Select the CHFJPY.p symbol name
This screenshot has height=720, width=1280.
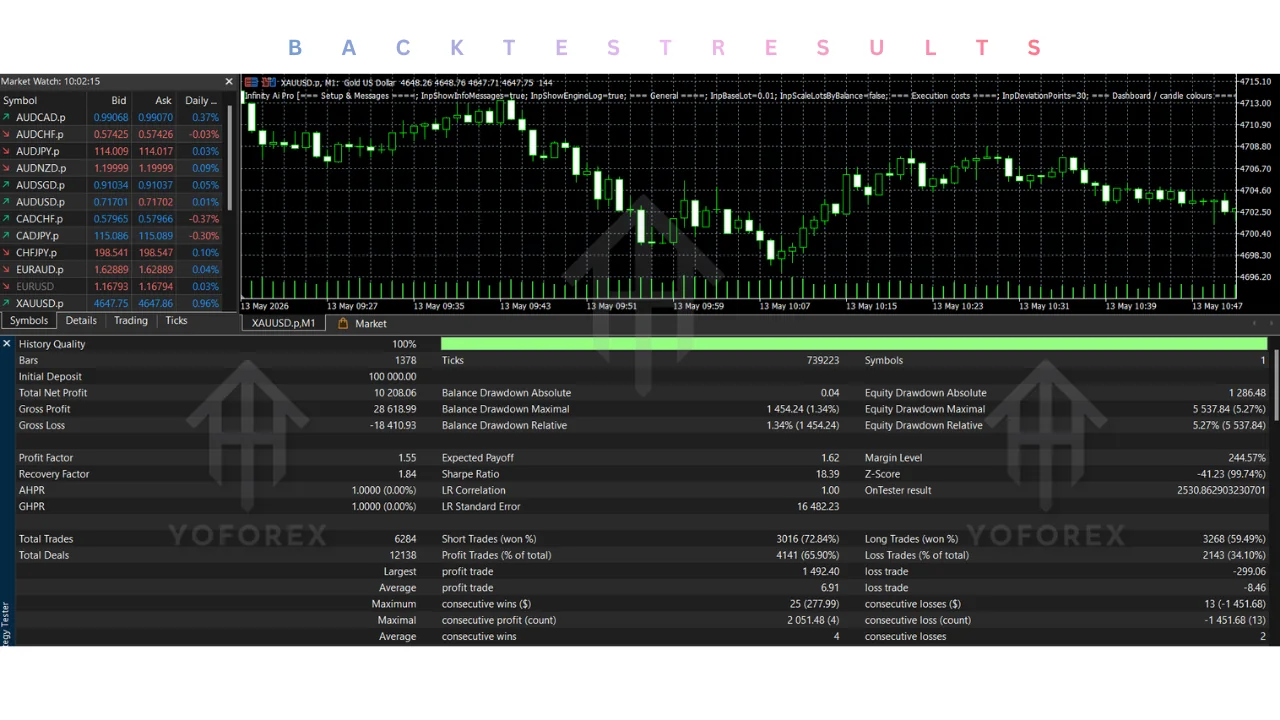point(37,253)
